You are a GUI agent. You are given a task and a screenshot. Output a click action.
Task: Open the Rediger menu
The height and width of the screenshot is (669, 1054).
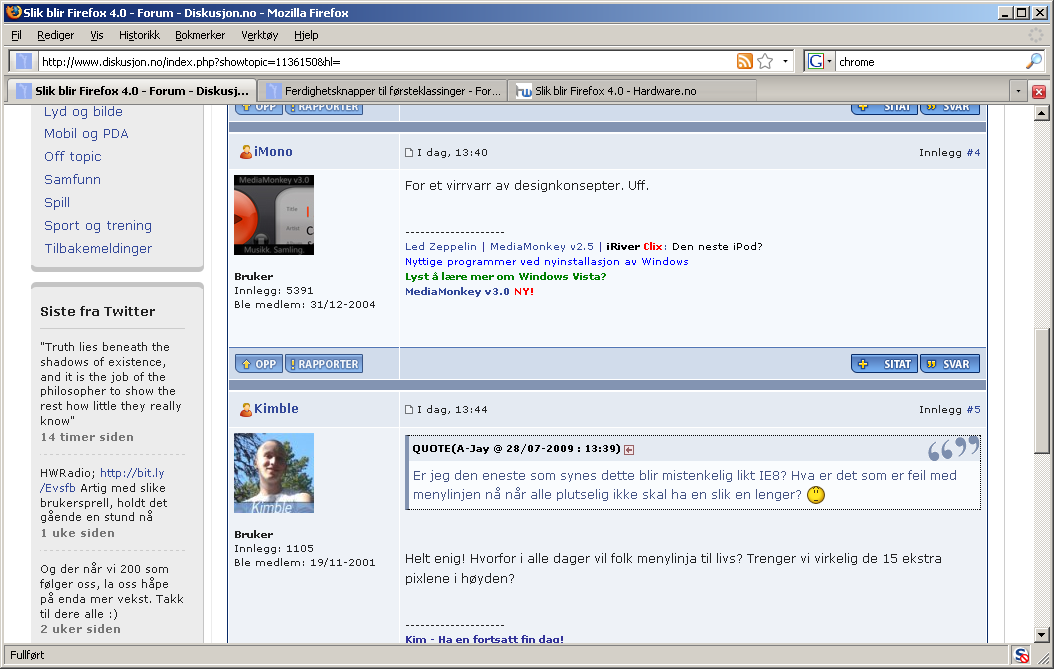(56, 35)
